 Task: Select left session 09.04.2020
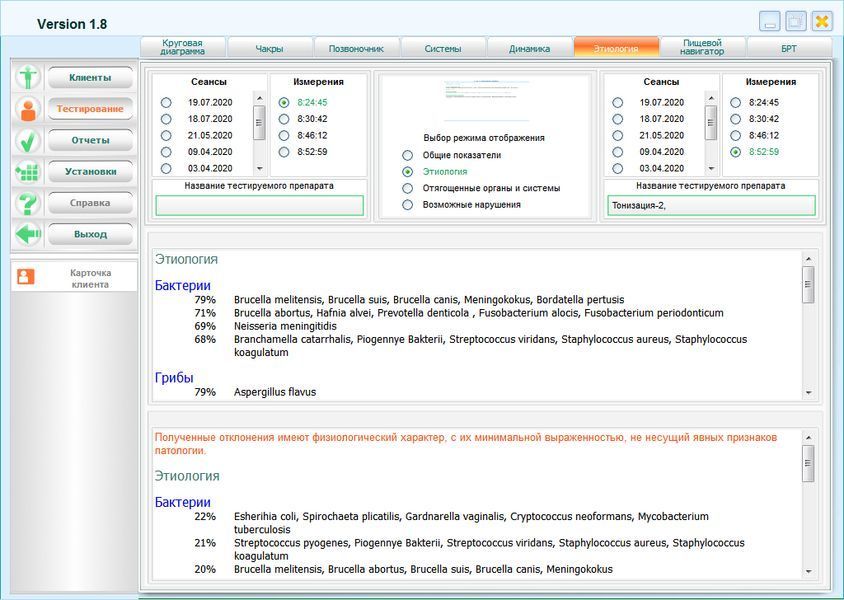pos(166,152)
